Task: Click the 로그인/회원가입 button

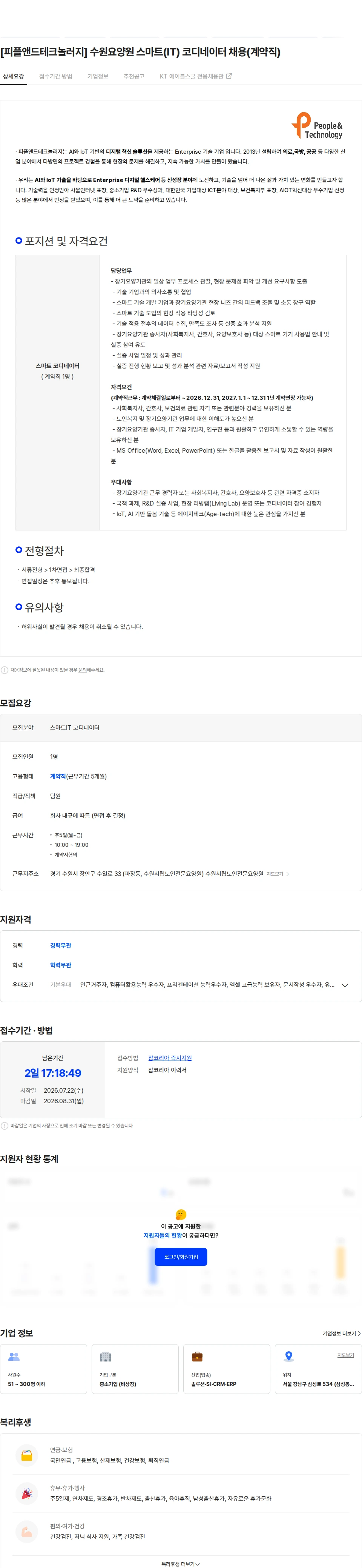Action: click(181, 1257)
